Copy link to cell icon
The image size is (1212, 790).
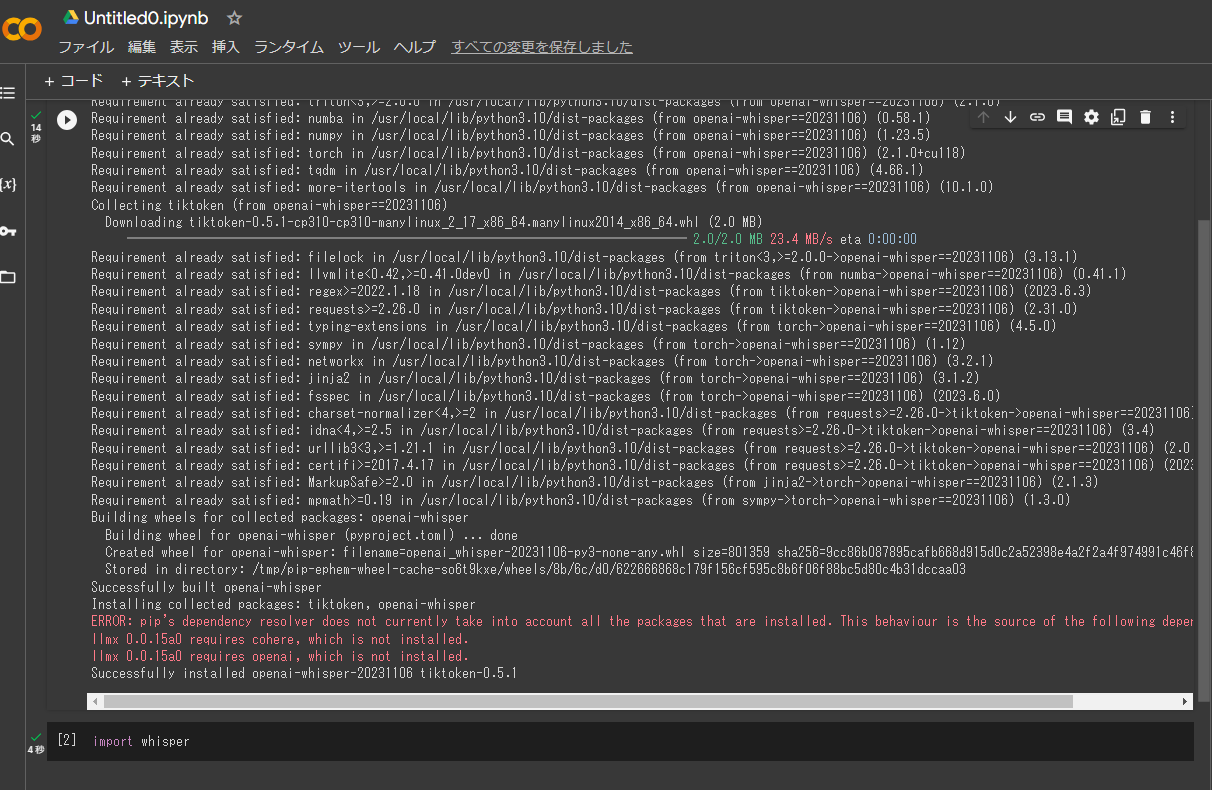pos(1037,117)
